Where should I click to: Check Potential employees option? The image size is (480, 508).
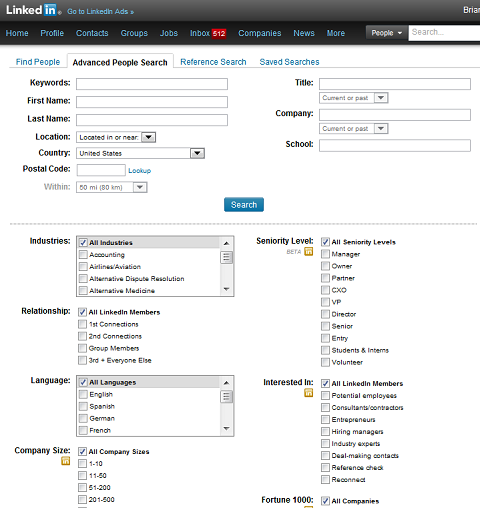pos(325,395)
